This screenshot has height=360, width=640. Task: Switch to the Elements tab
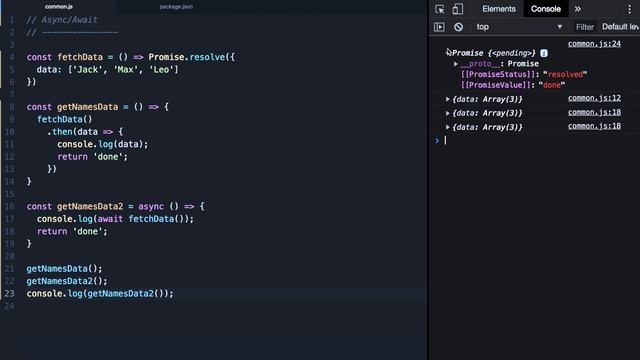tap(499, 9)
